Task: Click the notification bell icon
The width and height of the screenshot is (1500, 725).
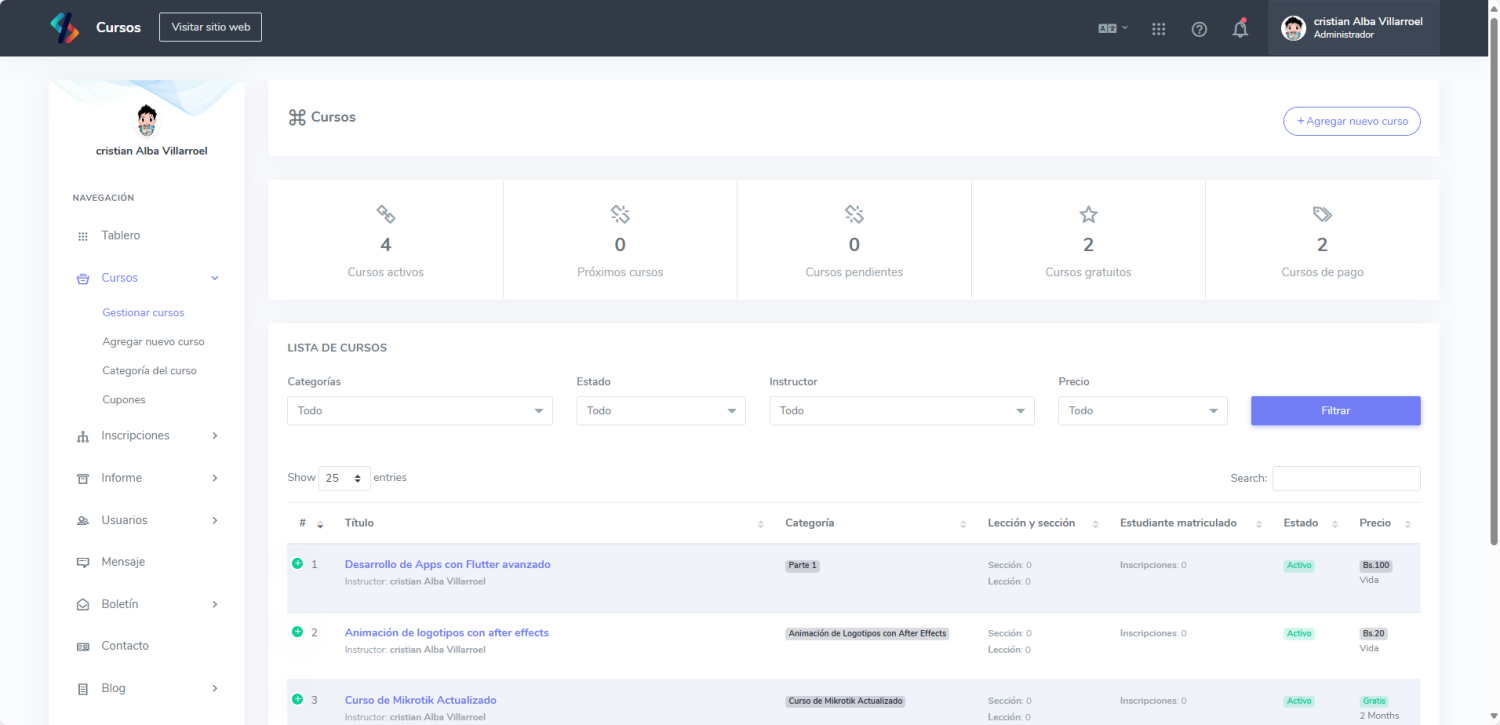Action: [x=1240, y=29]
